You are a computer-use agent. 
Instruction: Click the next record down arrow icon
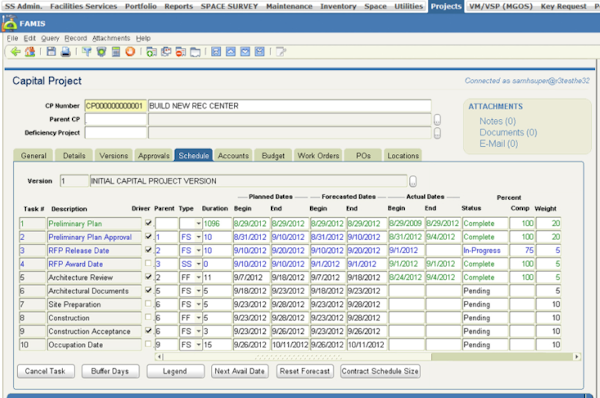(245, 52)
